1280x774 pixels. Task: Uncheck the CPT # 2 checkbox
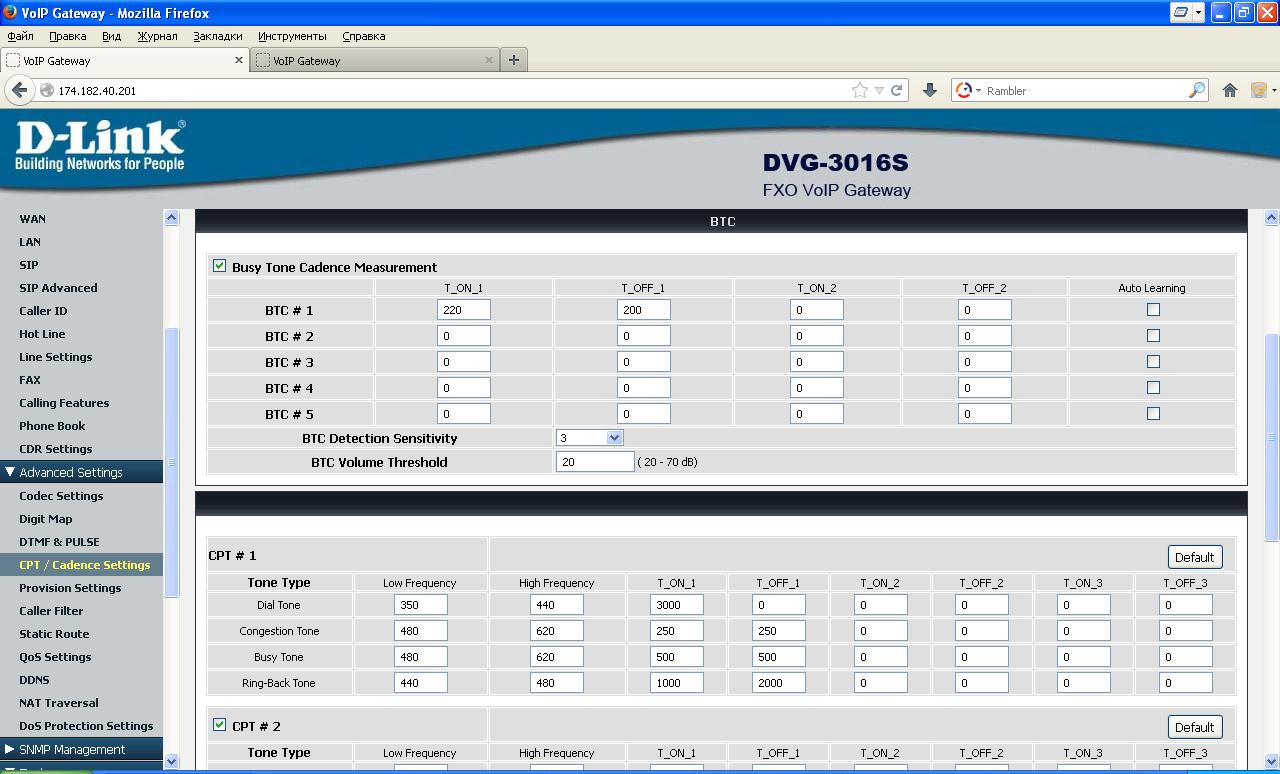click(219, 725)
